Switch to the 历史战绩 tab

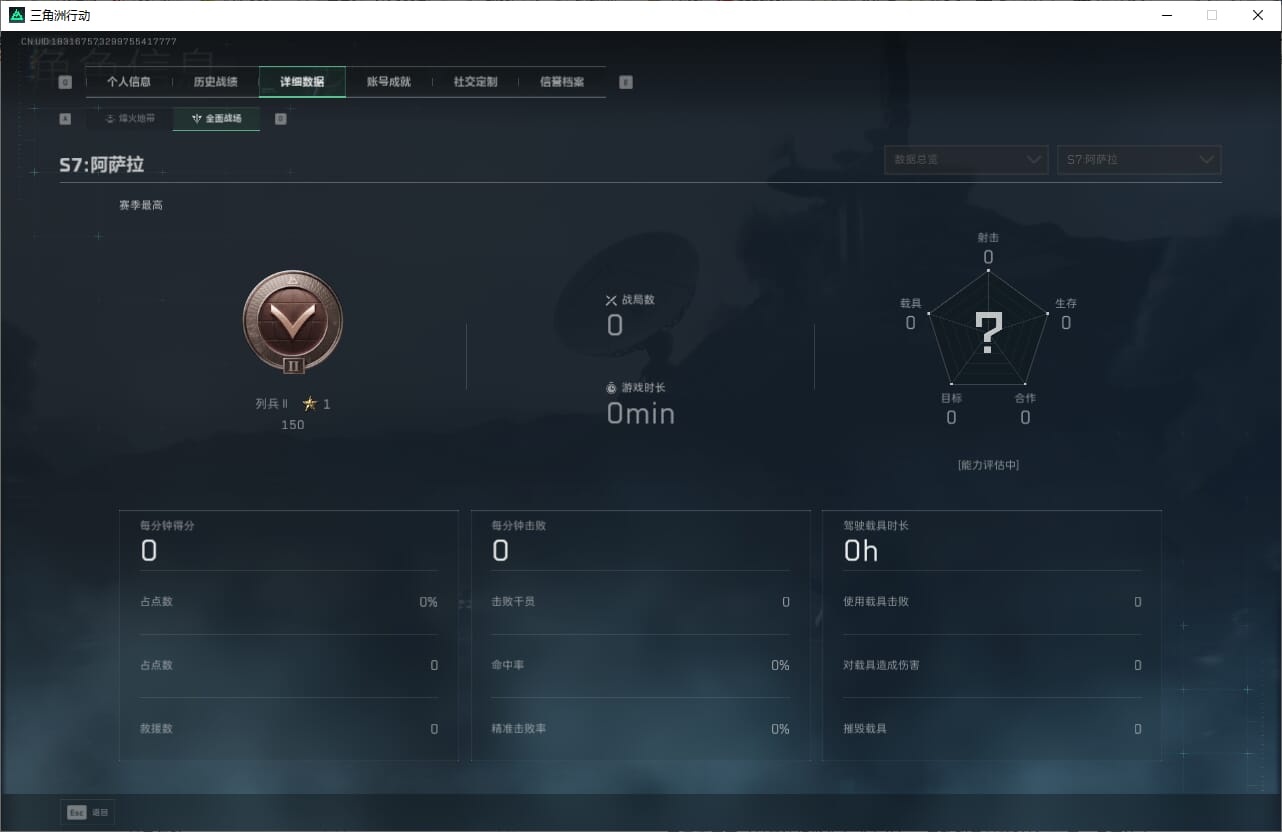coord(215,82)
